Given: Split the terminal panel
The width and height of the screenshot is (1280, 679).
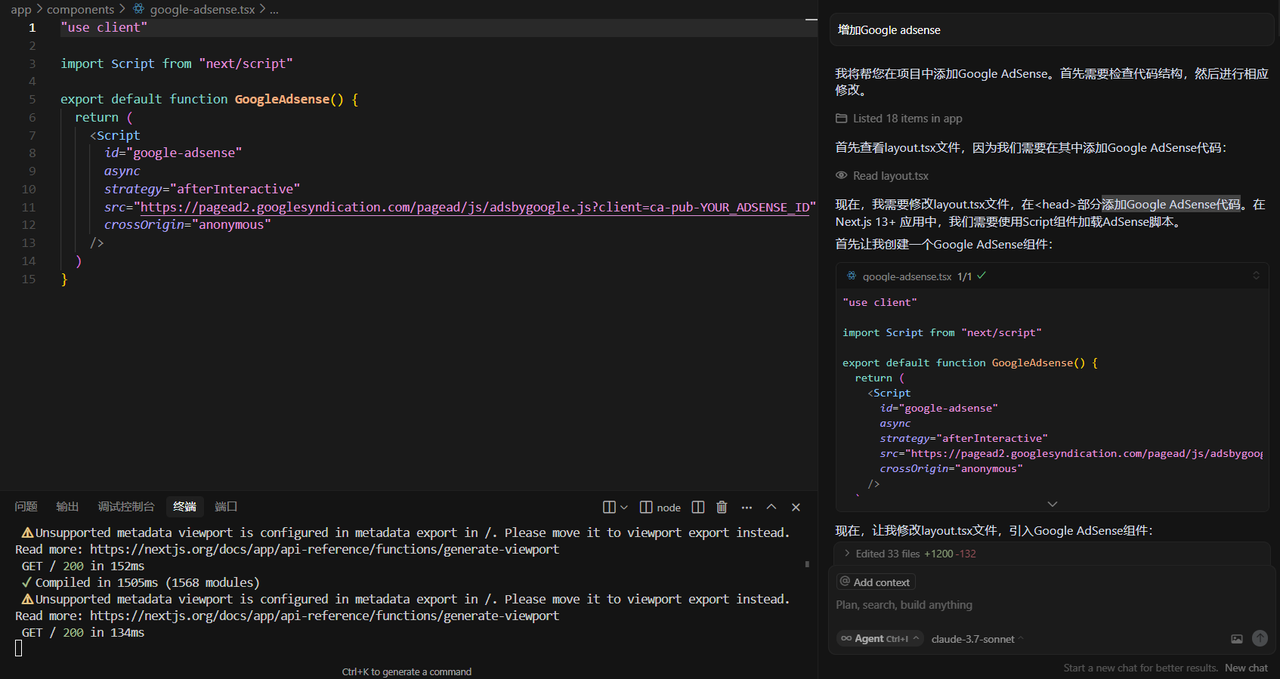Looking at the screenshot, I should click(x=698, y=507).
